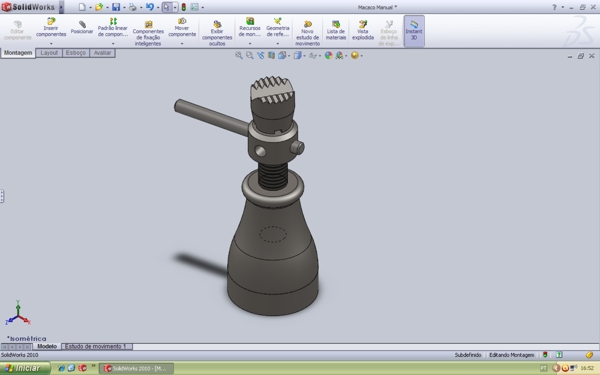Image resolution: width=600 pixels, height=375 pixels.
Task: Click SolidWorks 2010 taskbar button
Action: pyautogui.click(x=137, y=368)
